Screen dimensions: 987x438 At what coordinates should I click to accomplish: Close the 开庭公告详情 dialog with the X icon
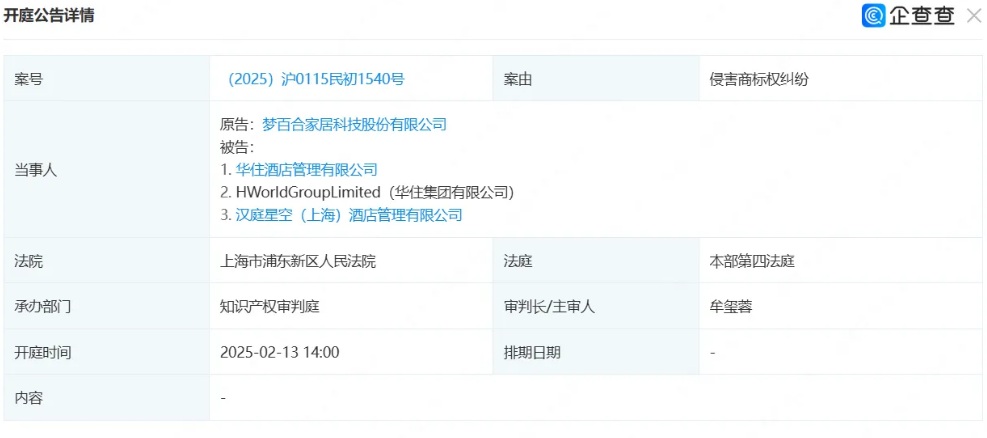(x=973, y=16)
